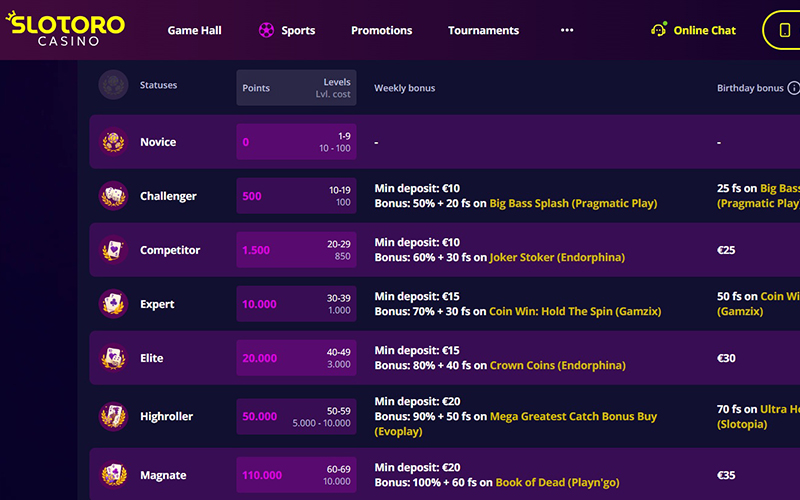Open Ultra birthday bonus game link in Highroller row
The image size is (800, 500).
click(x=780, y=409)
